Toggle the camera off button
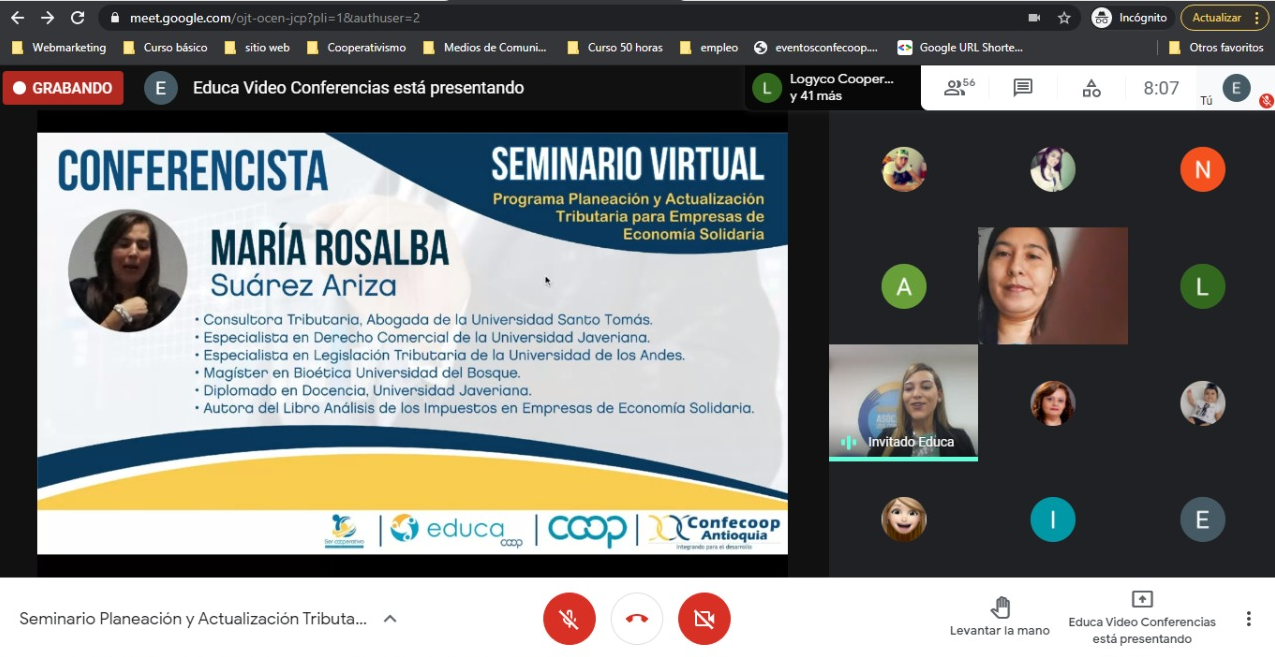Viewport: 1275px width, 657px height. pos(704,619)
